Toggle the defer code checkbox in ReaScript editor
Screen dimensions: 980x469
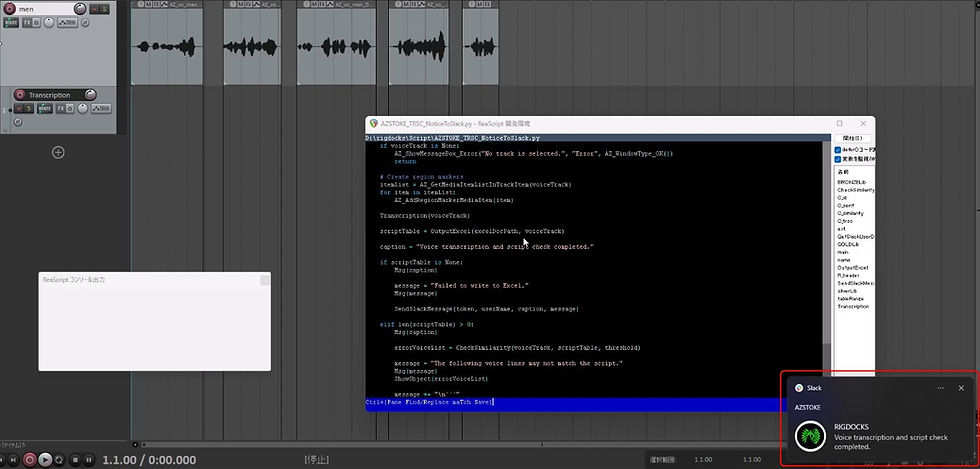click(839, 150)
